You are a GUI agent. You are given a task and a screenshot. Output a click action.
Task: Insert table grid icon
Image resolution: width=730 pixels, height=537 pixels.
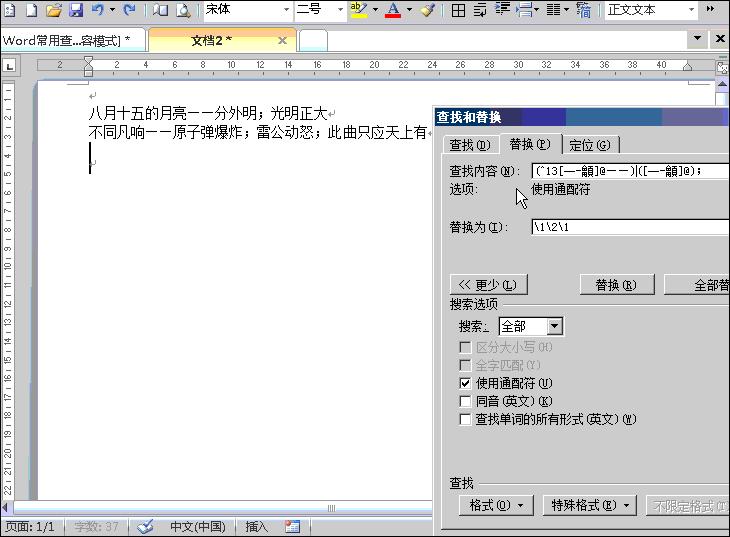[458, 10]
